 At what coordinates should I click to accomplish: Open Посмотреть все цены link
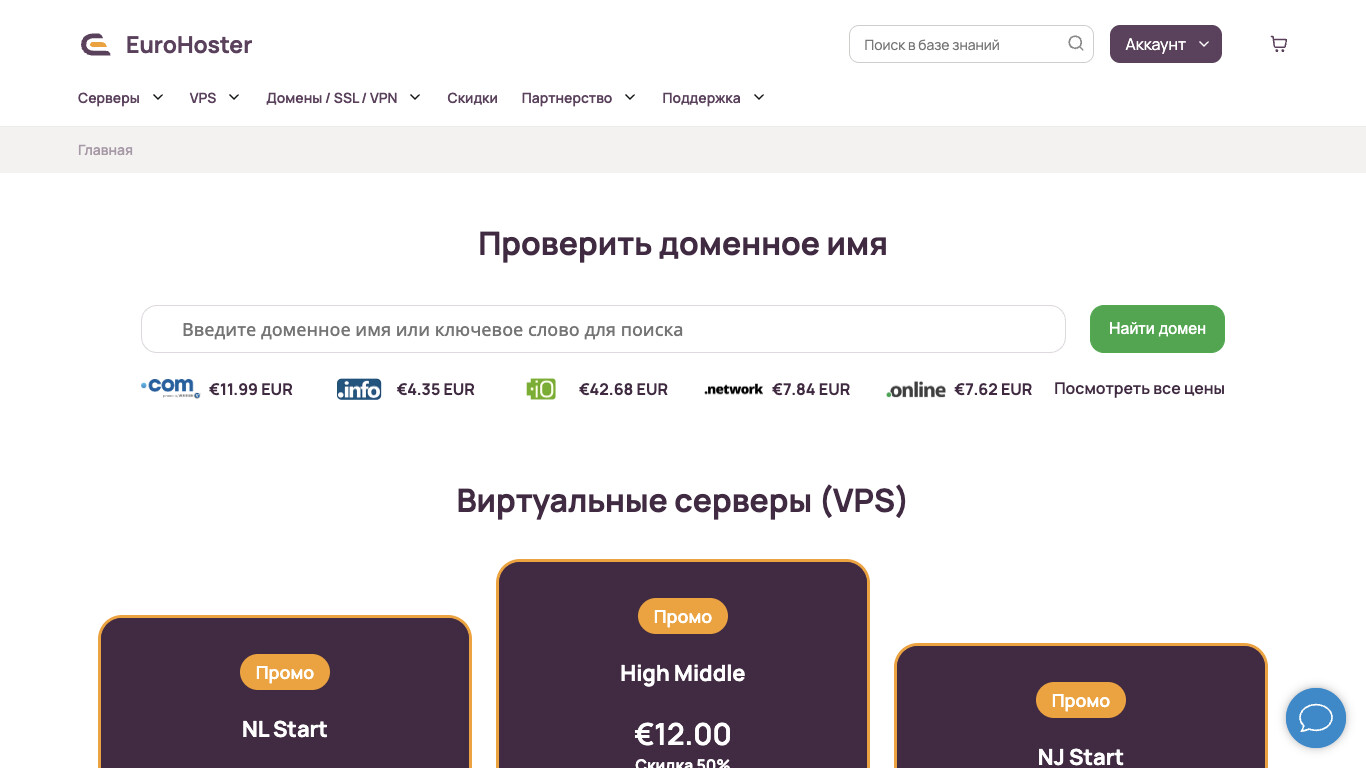pos(1139,388)
